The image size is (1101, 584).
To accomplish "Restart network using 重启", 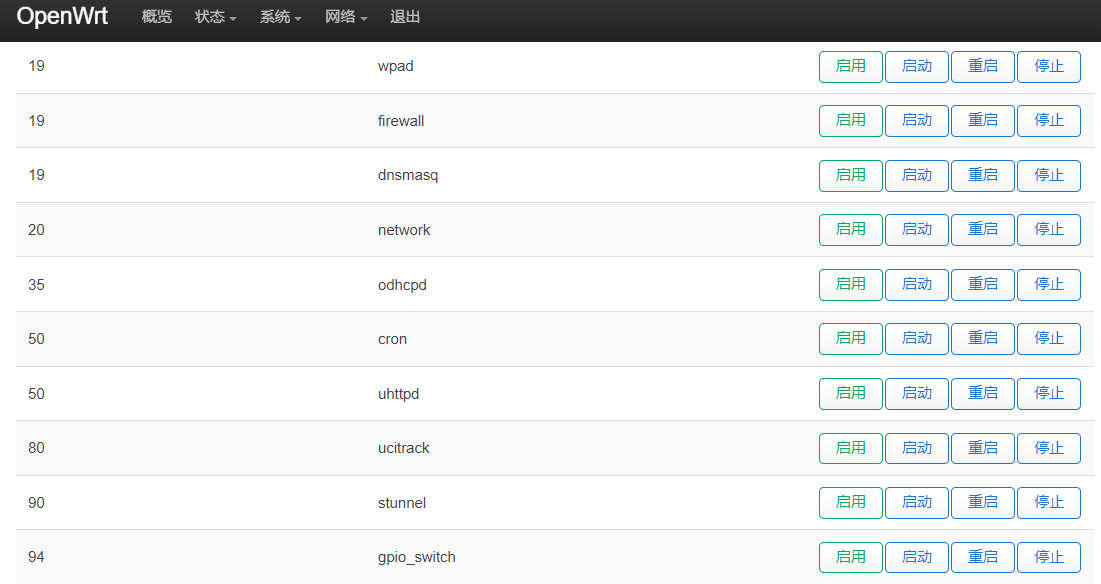I will [x=982, y=230].
